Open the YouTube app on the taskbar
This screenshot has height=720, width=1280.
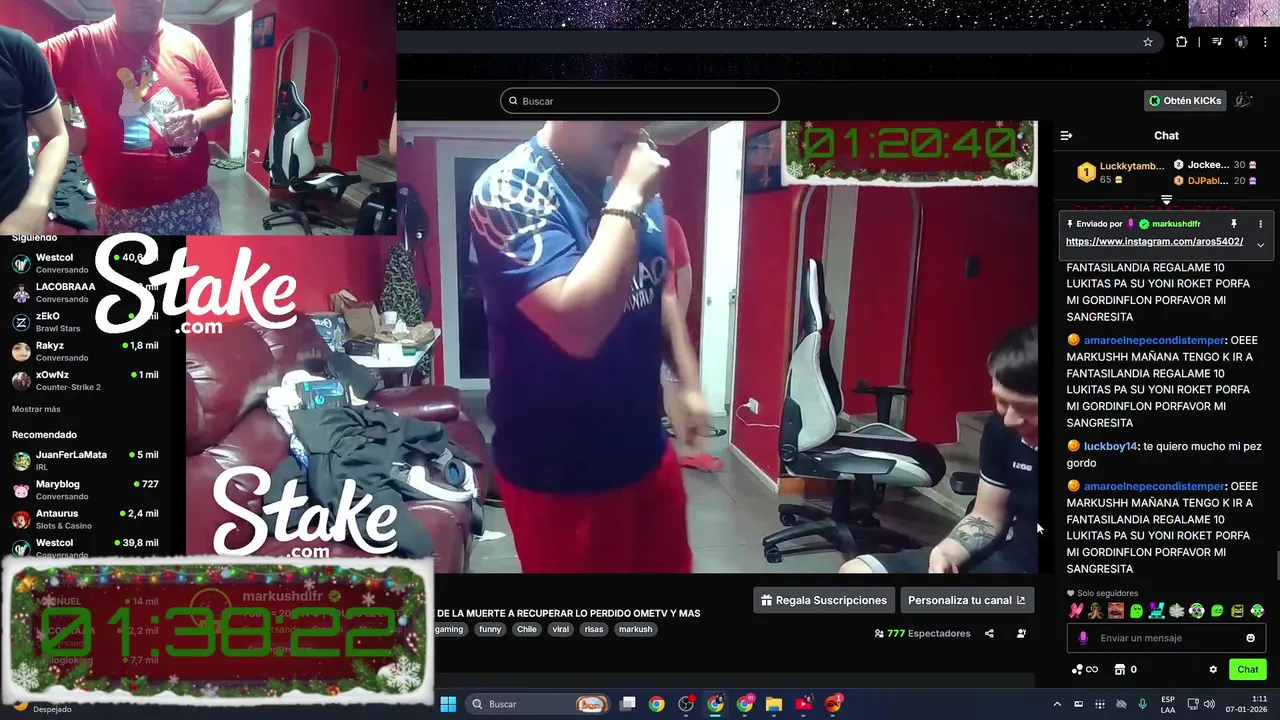point(803,704)
